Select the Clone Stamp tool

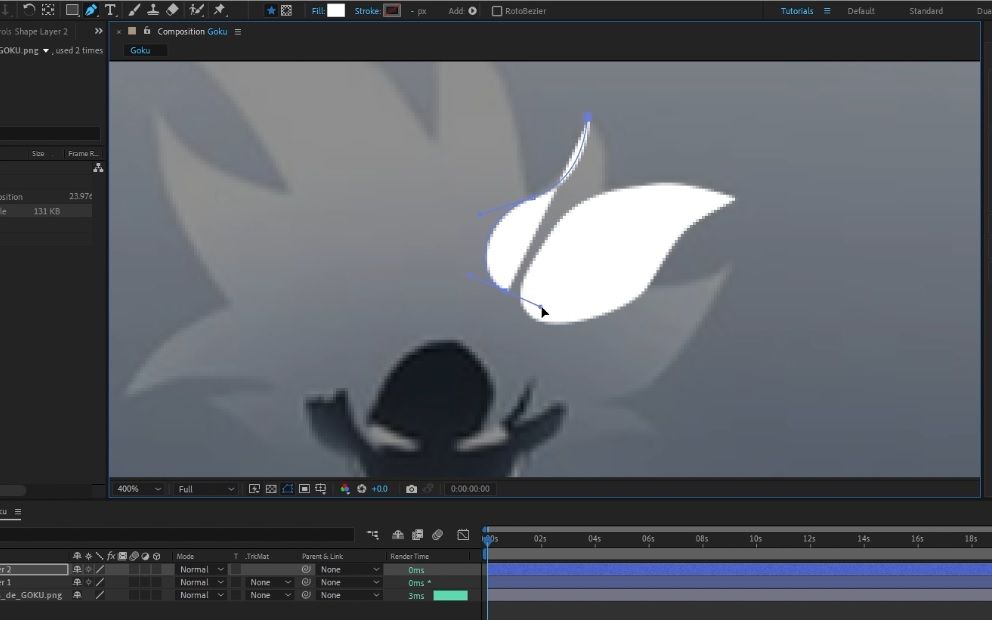tap(153, 9)
